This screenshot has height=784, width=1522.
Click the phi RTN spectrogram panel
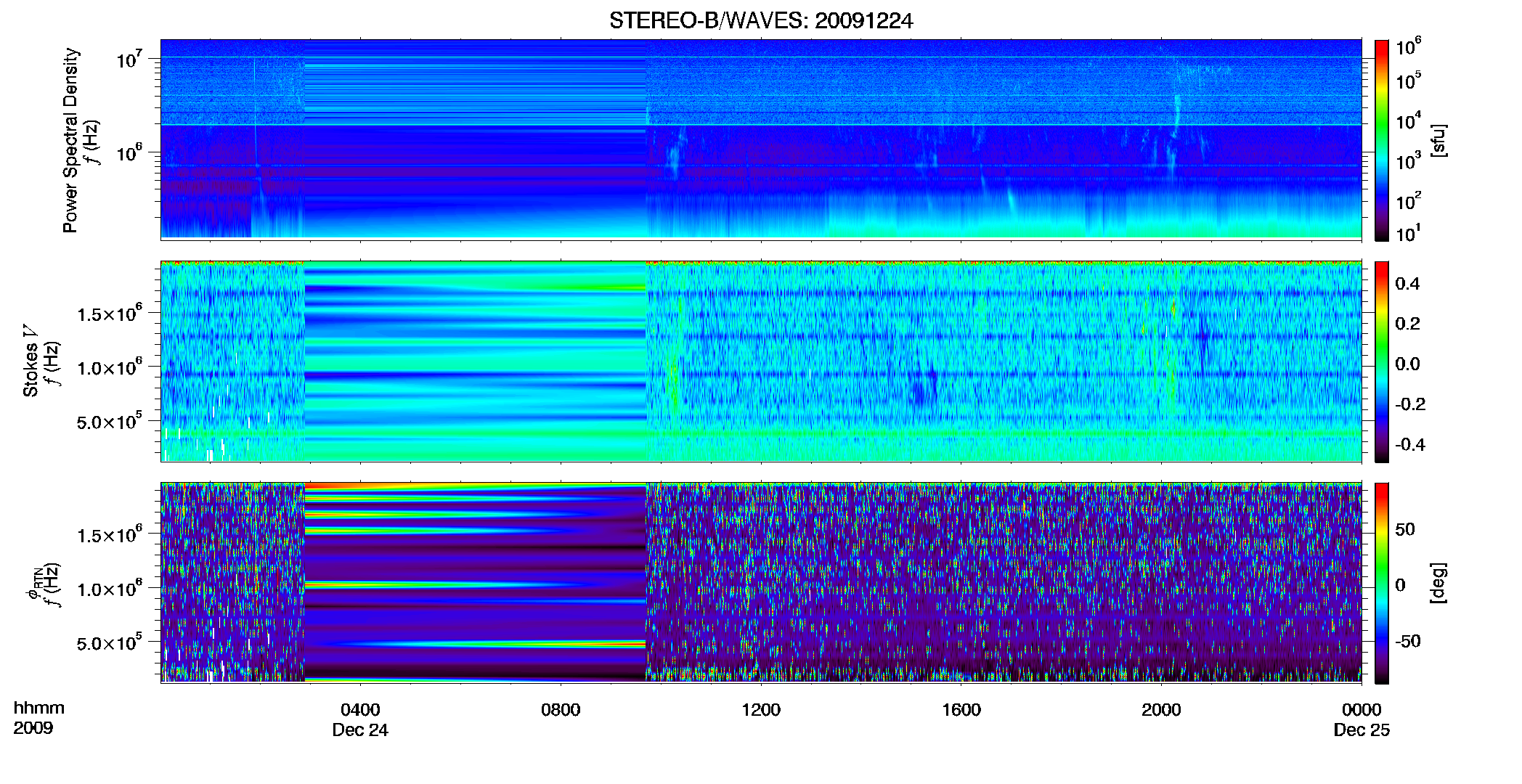click(x=761, y=582)
